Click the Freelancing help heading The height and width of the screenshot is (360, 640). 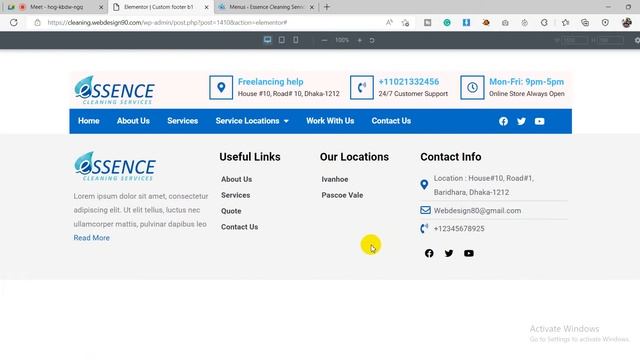[271, 82]
